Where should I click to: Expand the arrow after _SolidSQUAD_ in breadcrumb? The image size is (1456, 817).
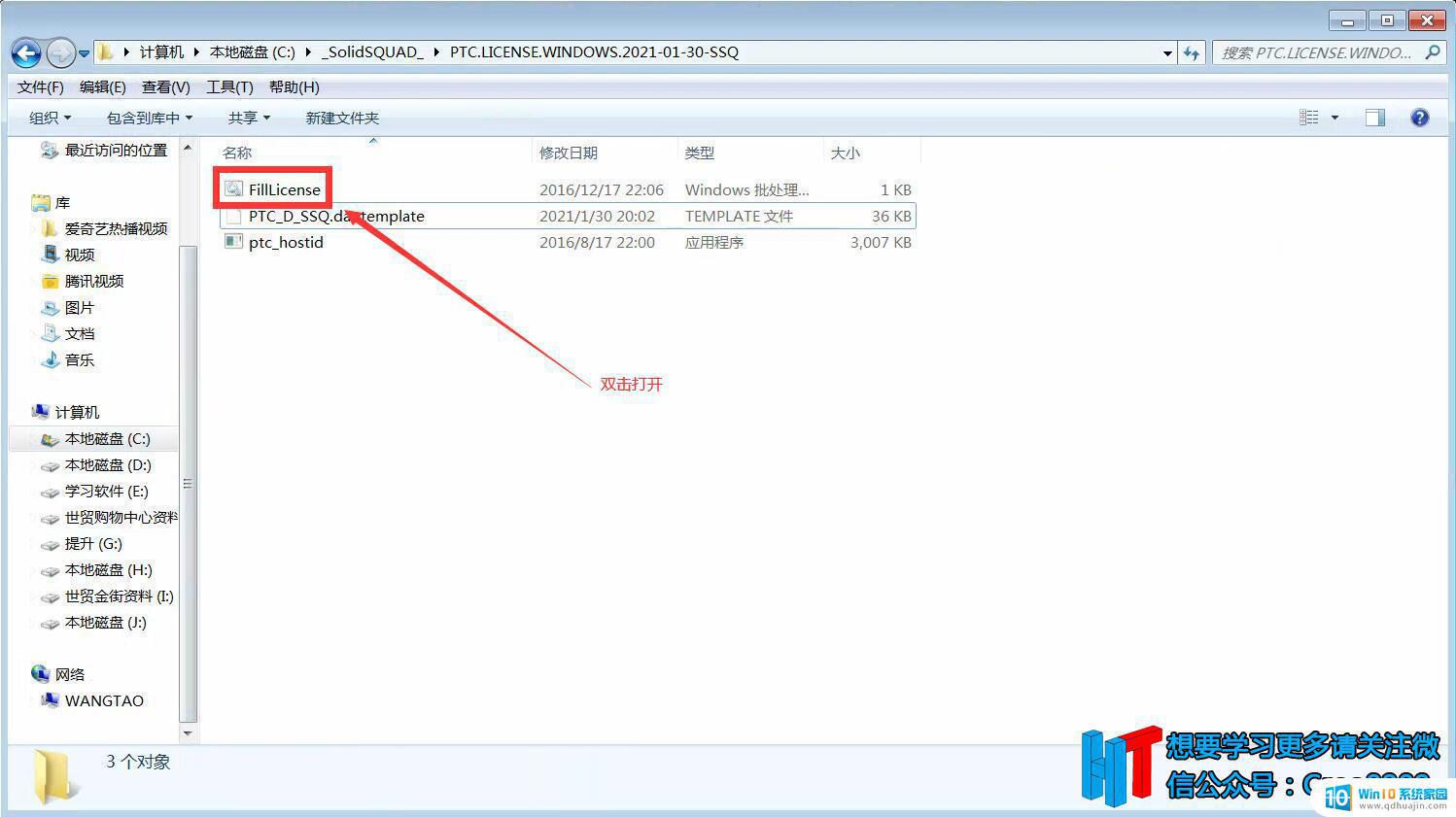pyautogui.click(x=434, y=52)
